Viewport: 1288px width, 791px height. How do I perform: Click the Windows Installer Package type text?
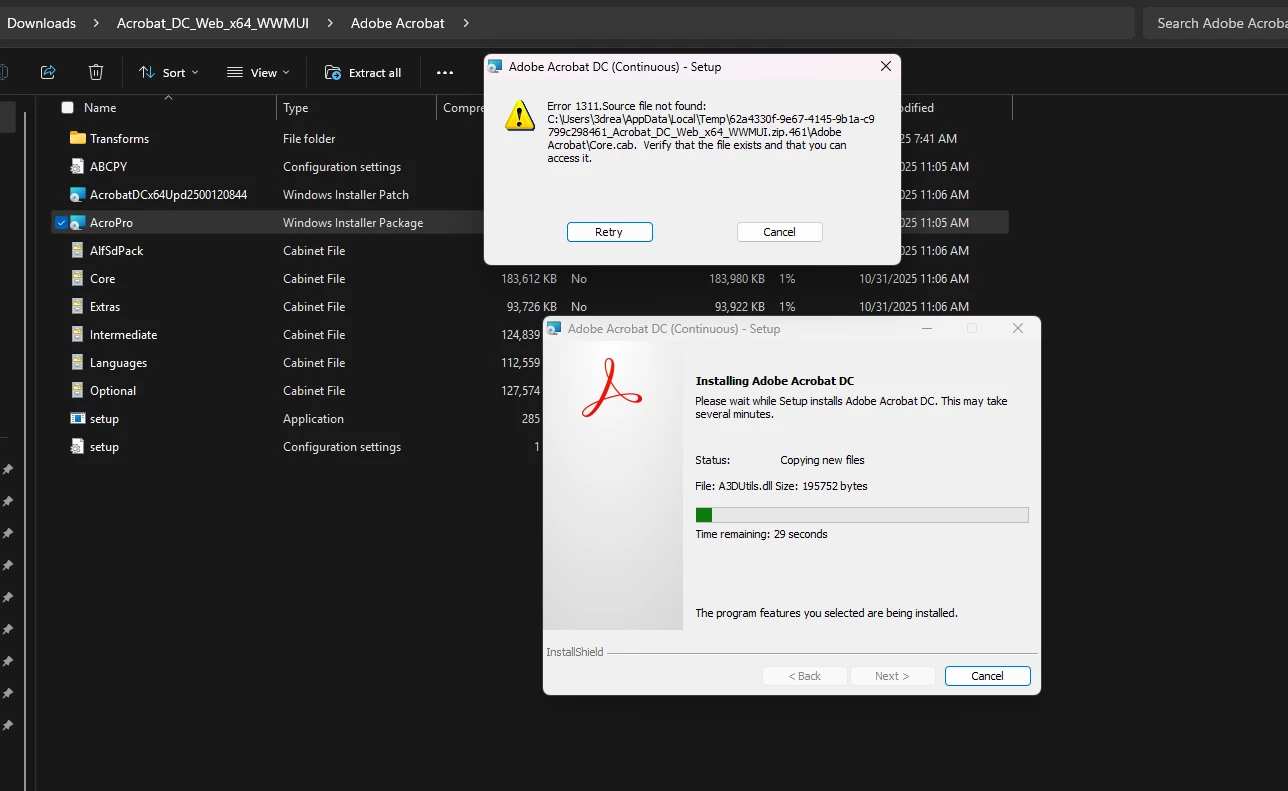(x=353, y=223)
